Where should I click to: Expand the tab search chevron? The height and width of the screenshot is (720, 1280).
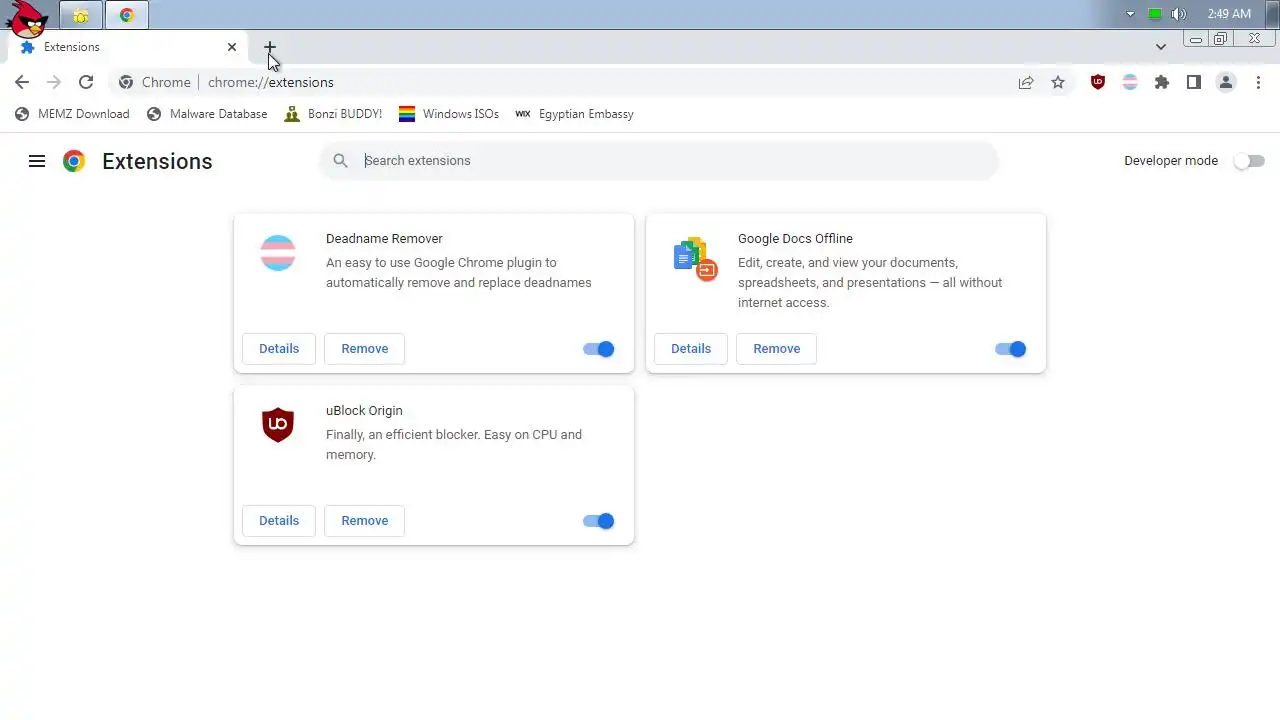pyautogui.click(x=1160, y=47)
